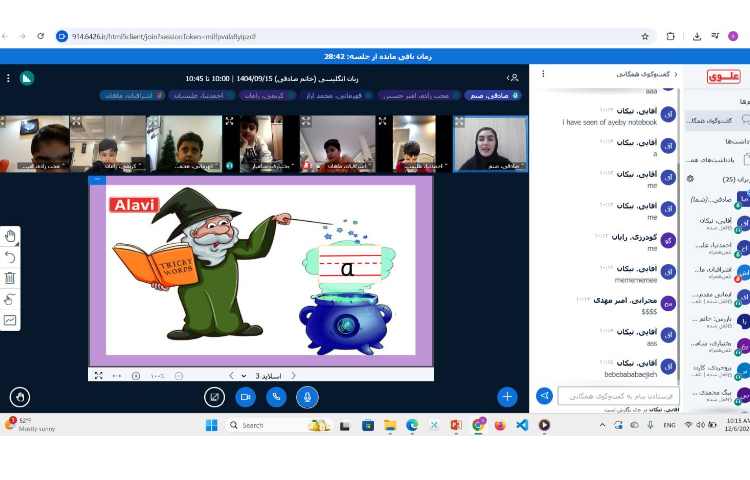The width and height of the screenshot is (750, 480).
Task: Click the send chat message button
Action: click(x=544, y=396)
